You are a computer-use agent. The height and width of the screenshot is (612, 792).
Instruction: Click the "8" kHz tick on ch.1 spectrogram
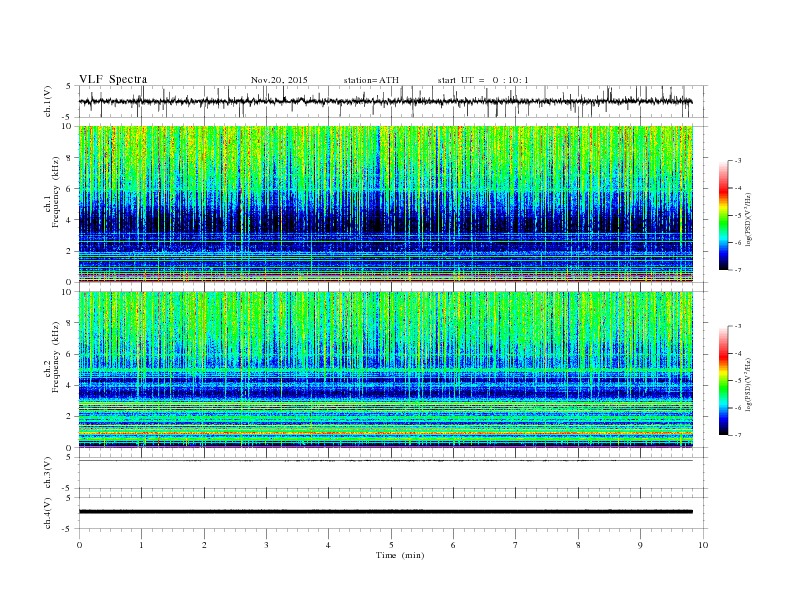pyautogui.click(x=70, y=158)
